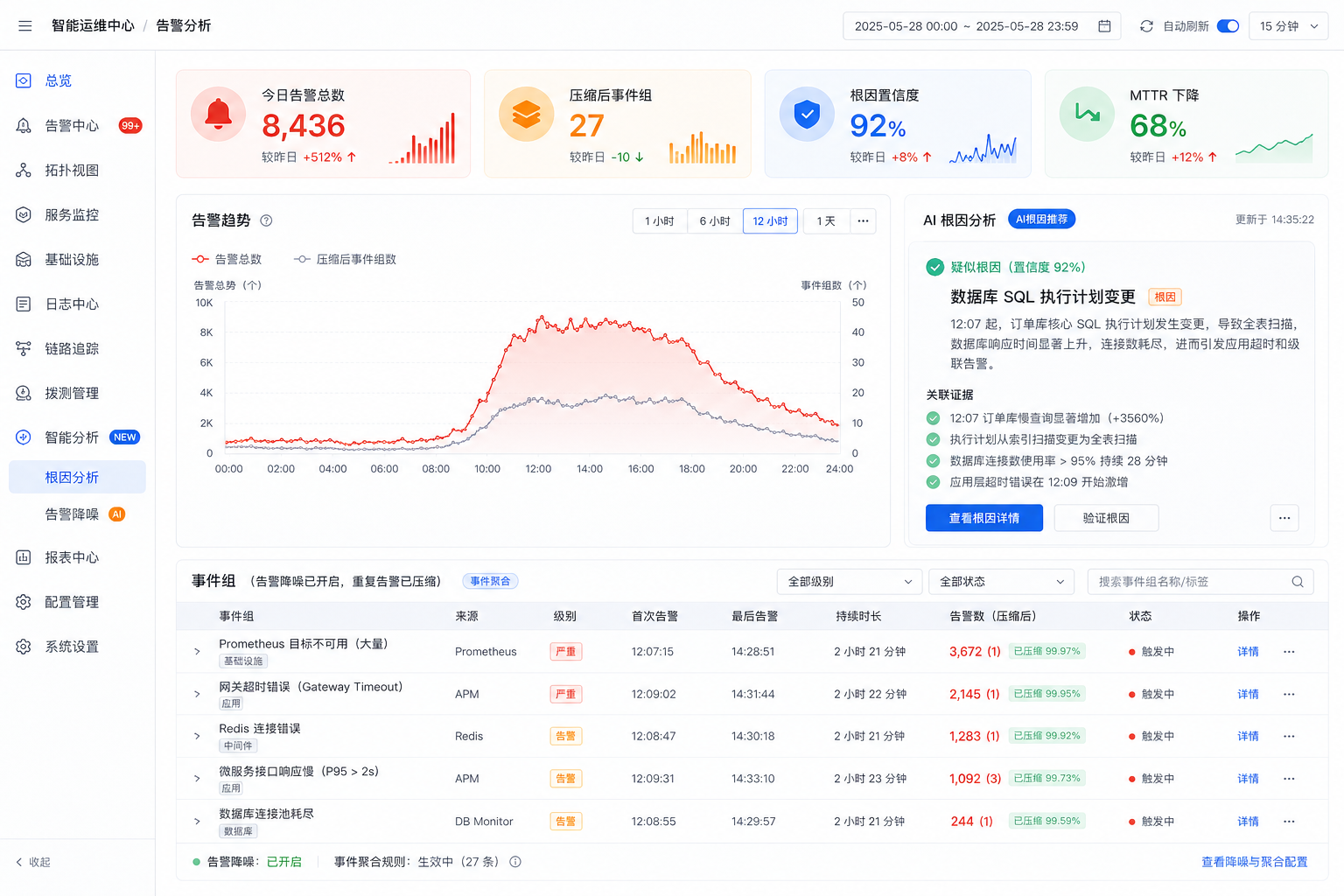Image resolution: width=1344 pixels, height=896 pixels.
Task: Open more options in AI 根因分析 panel
Action: coord(1284,518)
